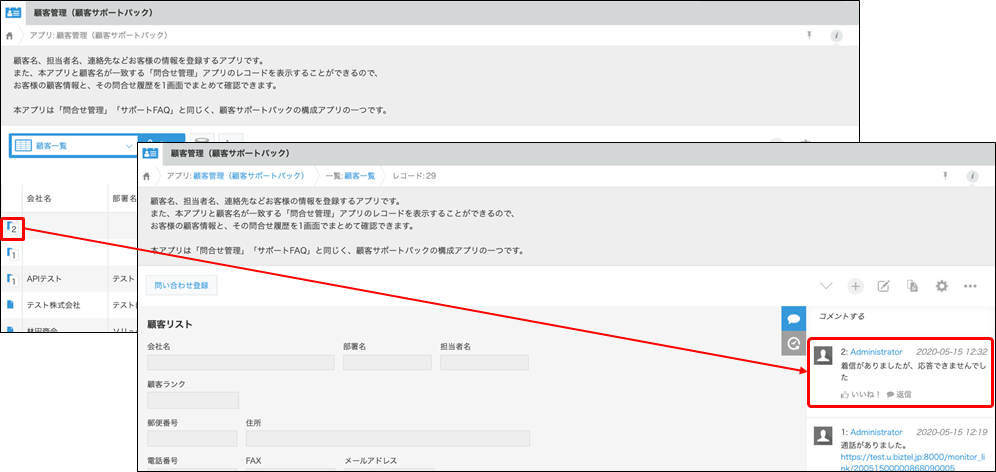The height and width of the screenshot is (472, 996).
Task: Show the change history via the clock tab
Action: pyautogui.click(x=793, y=344)
